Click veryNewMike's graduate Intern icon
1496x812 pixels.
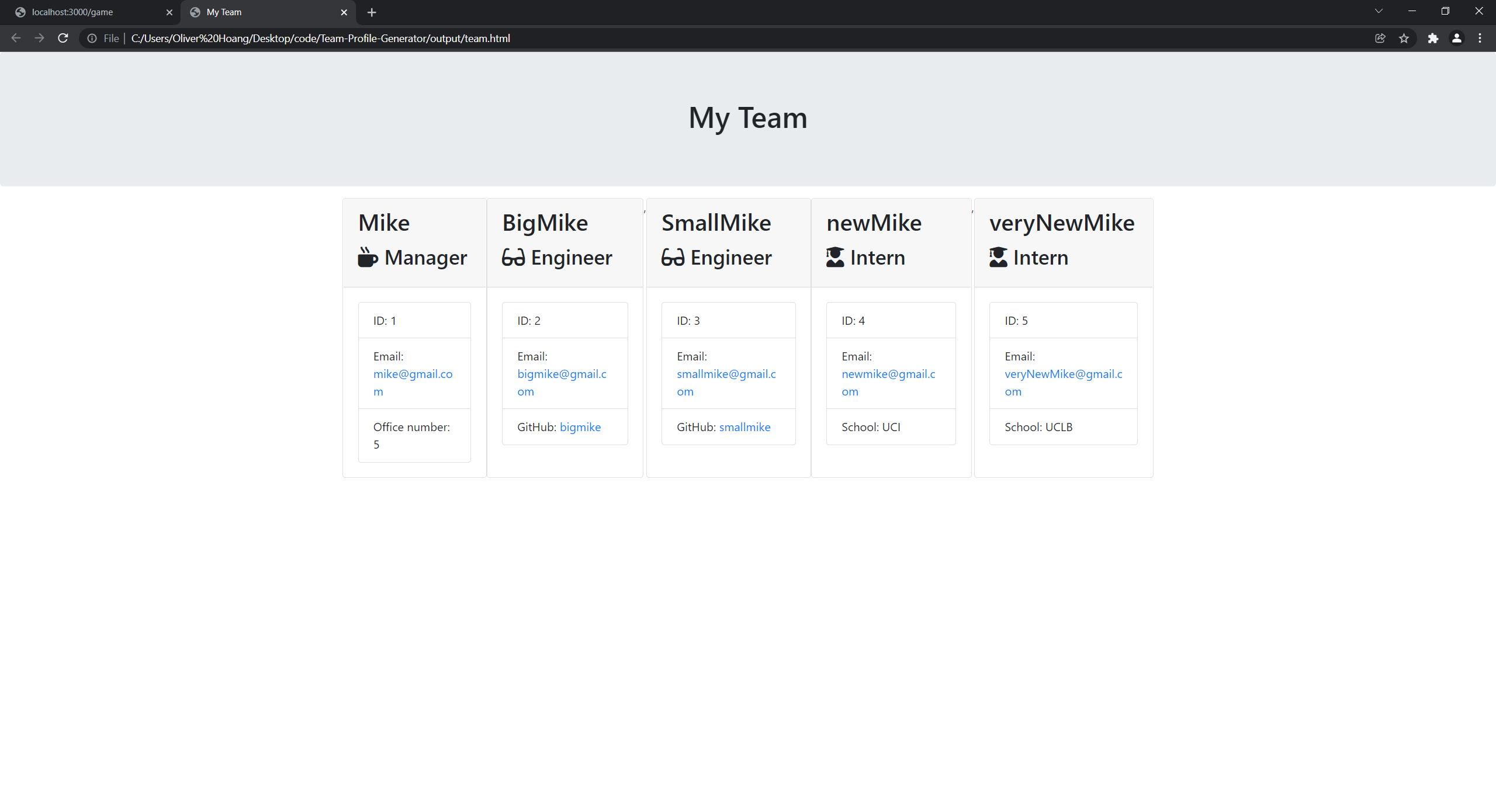coord(998,257)
